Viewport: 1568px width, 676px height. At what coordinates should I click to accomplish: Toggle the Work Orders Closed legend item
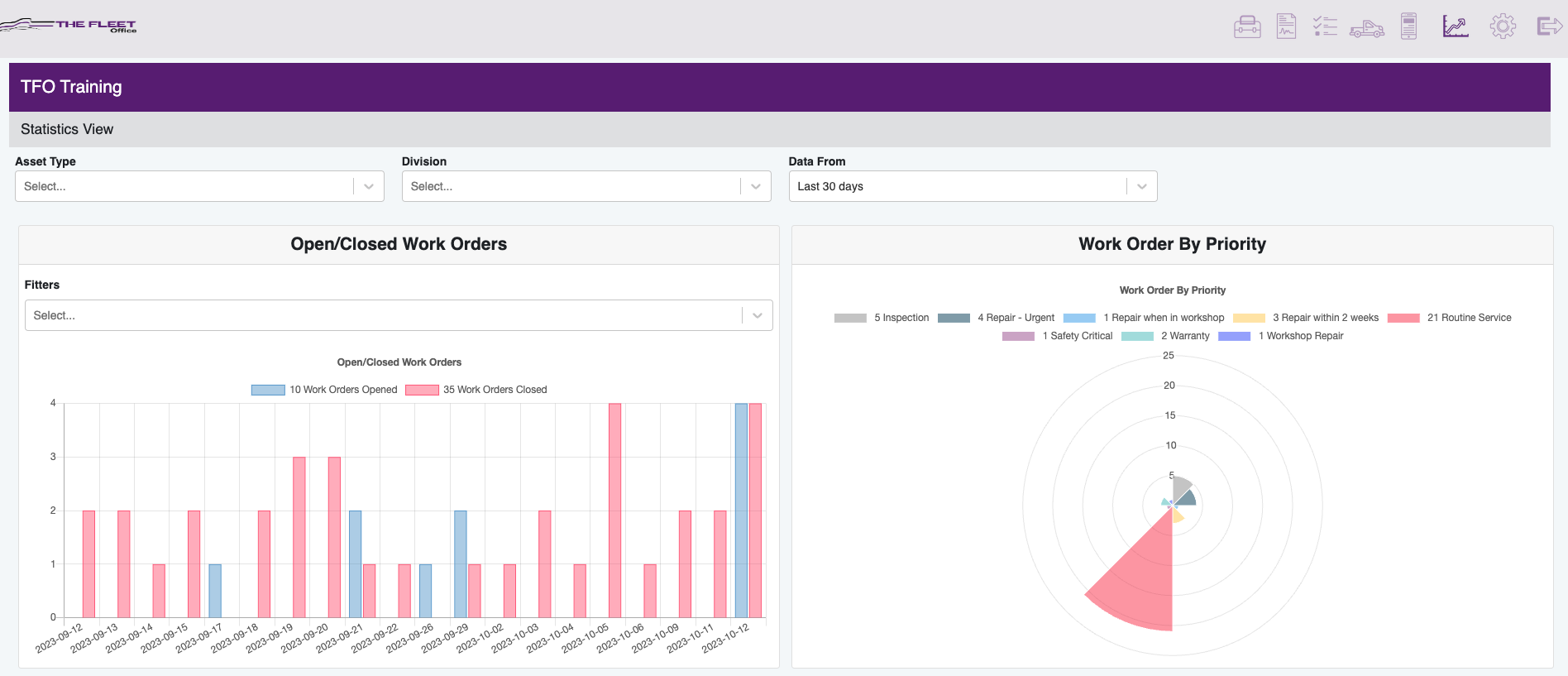[x=476, y=390]
